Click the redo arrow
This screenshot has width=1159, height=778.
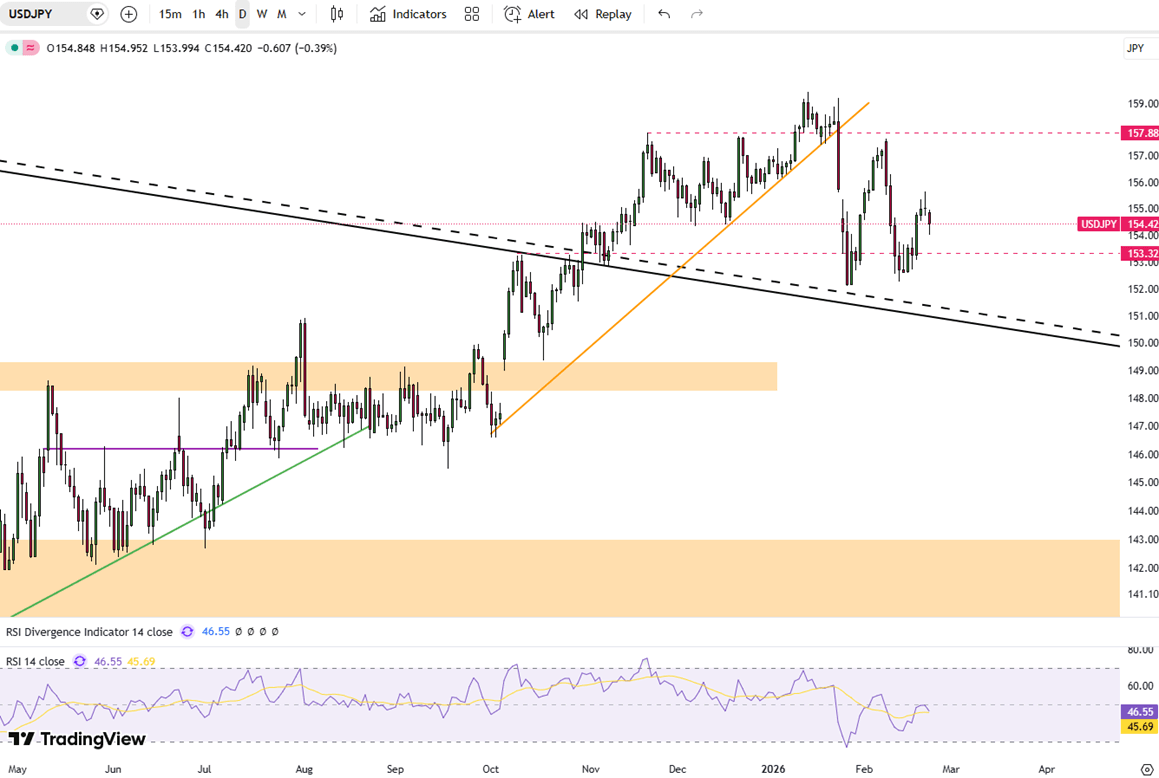coord(697,14)
